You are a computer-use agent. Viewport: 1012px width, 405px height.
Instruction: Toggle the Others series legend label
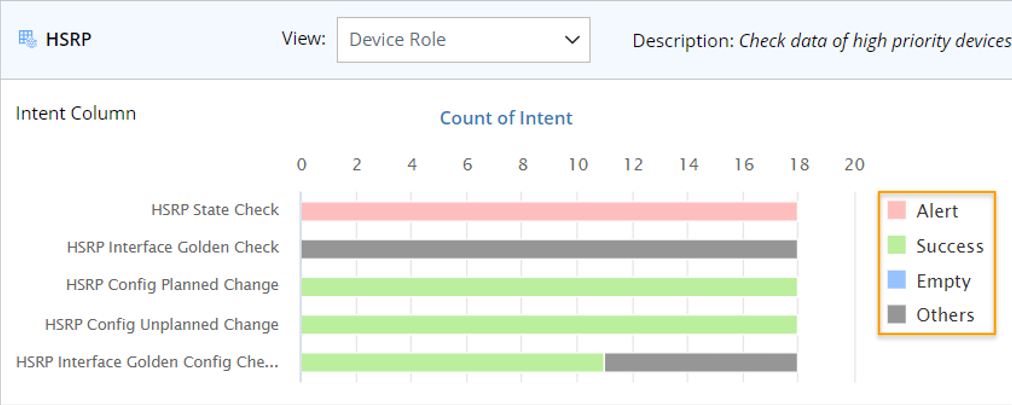pos(945,315)
